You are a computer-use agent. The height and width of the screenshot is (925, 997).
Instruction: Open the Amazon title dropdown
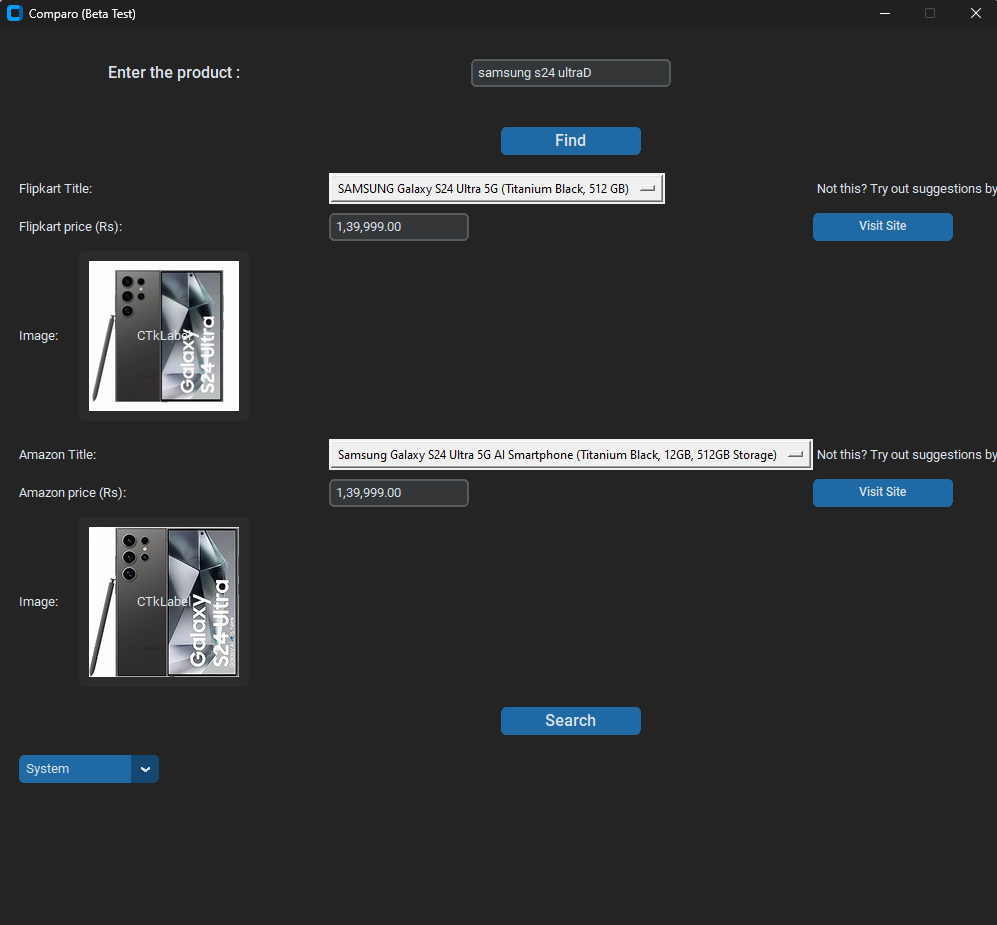click(x=570, y=455)
